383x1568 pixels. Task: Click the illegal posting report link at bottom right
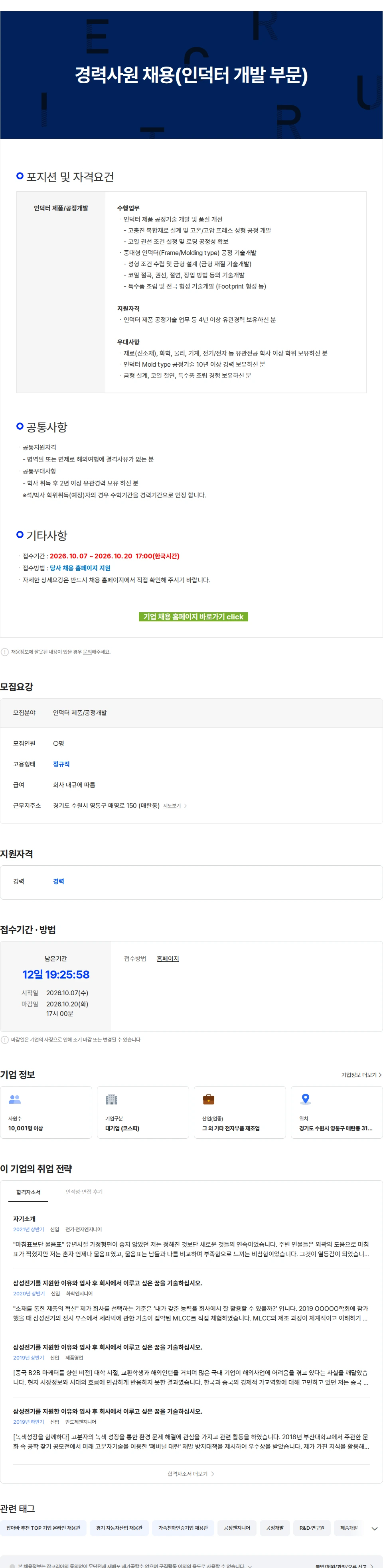[x=345, y=1566]
